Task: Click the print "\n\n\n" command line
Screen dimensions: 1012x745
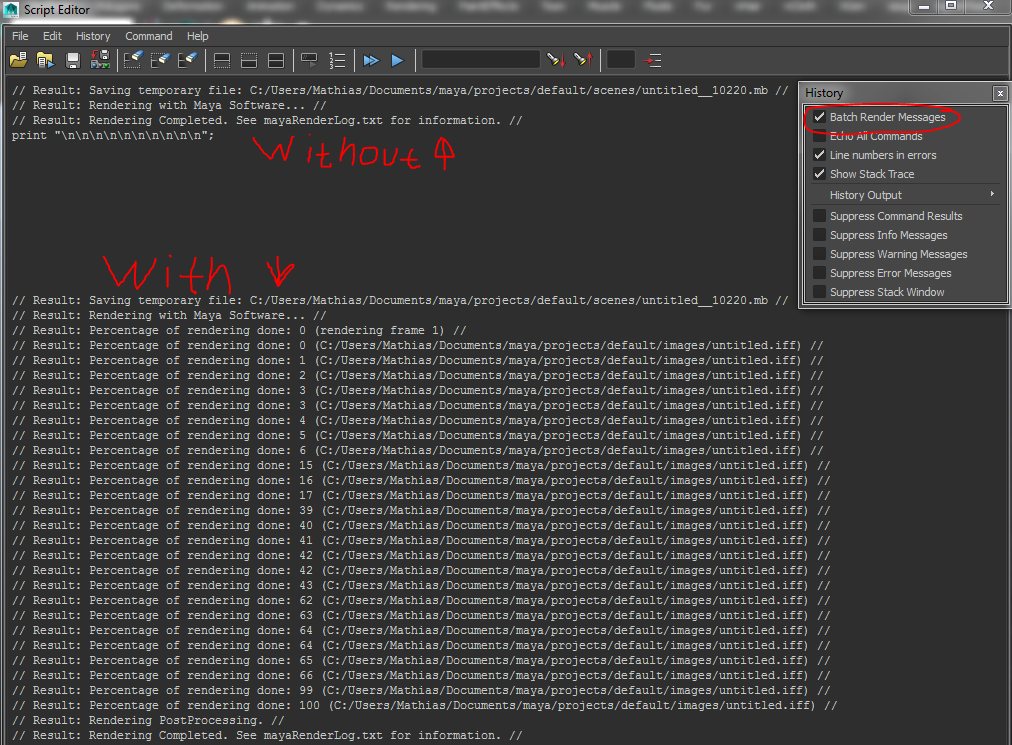Action: (x=113, y=136)
